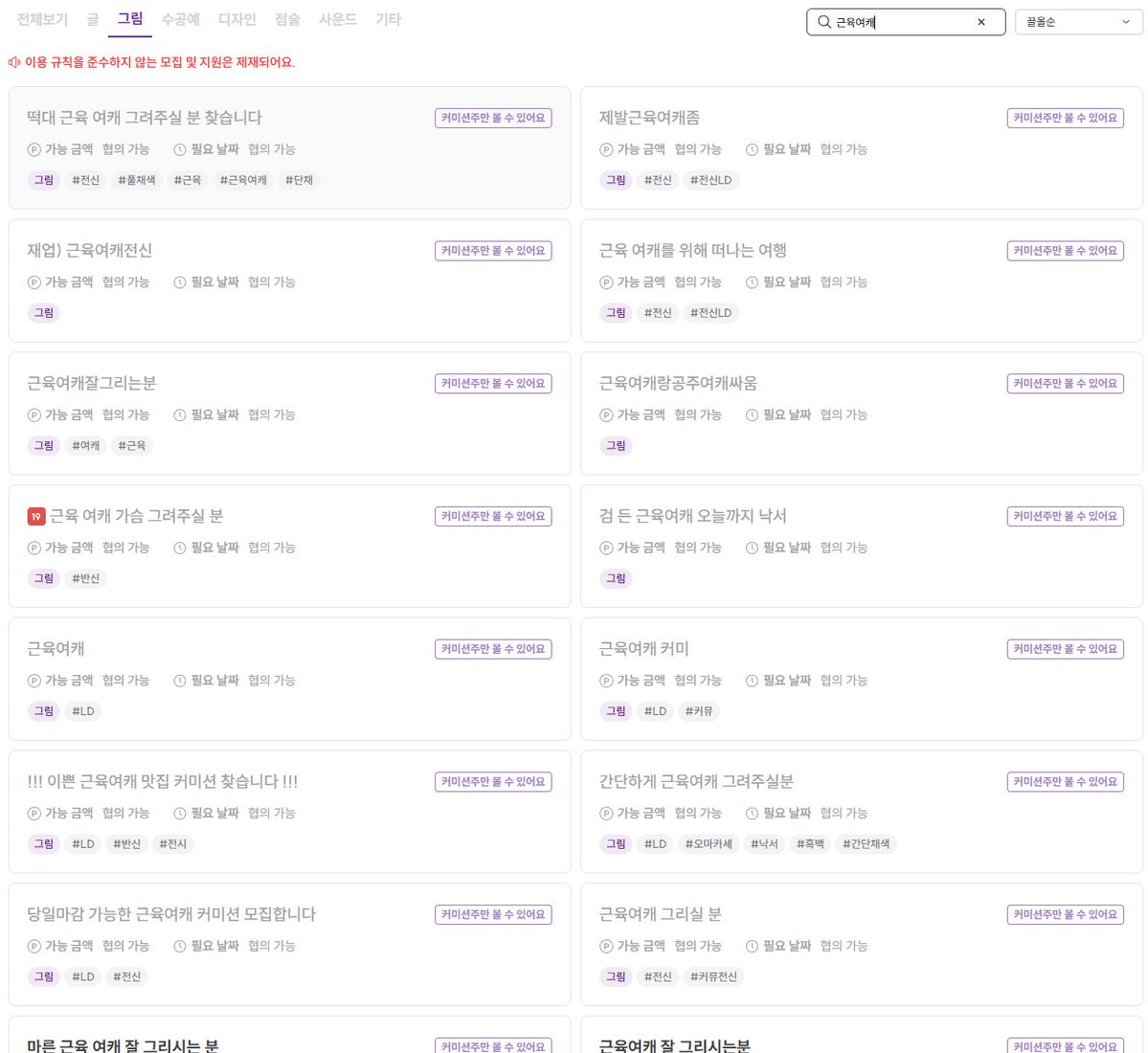Screen dimensions: 1148x1053
Task: Open post 검 든 근육여캐 오늘까지 낙서
Action: pos(692,516)
